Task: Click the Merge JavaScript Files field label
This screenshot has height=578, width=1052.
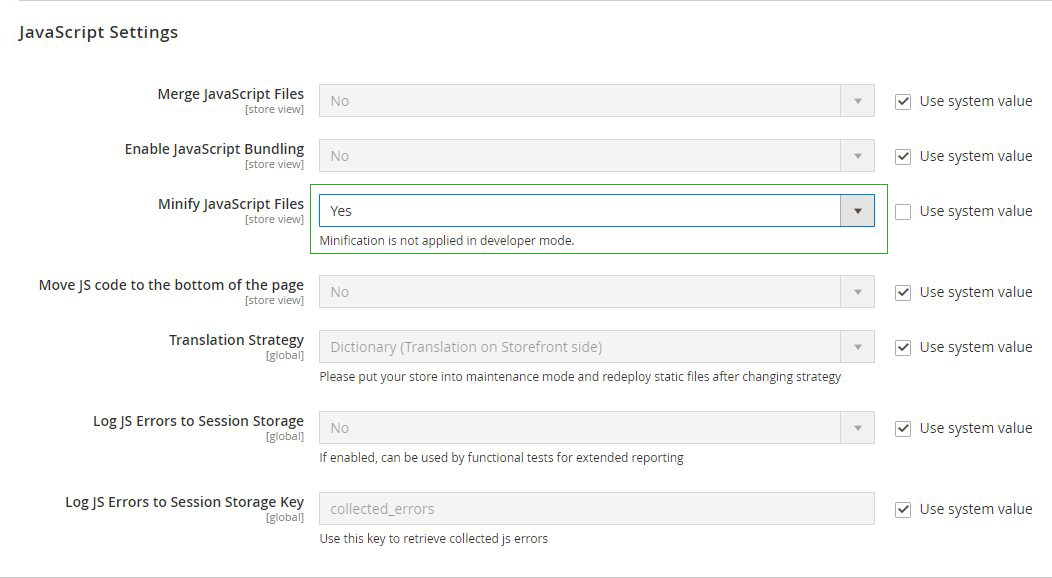Action: point(230,94)
